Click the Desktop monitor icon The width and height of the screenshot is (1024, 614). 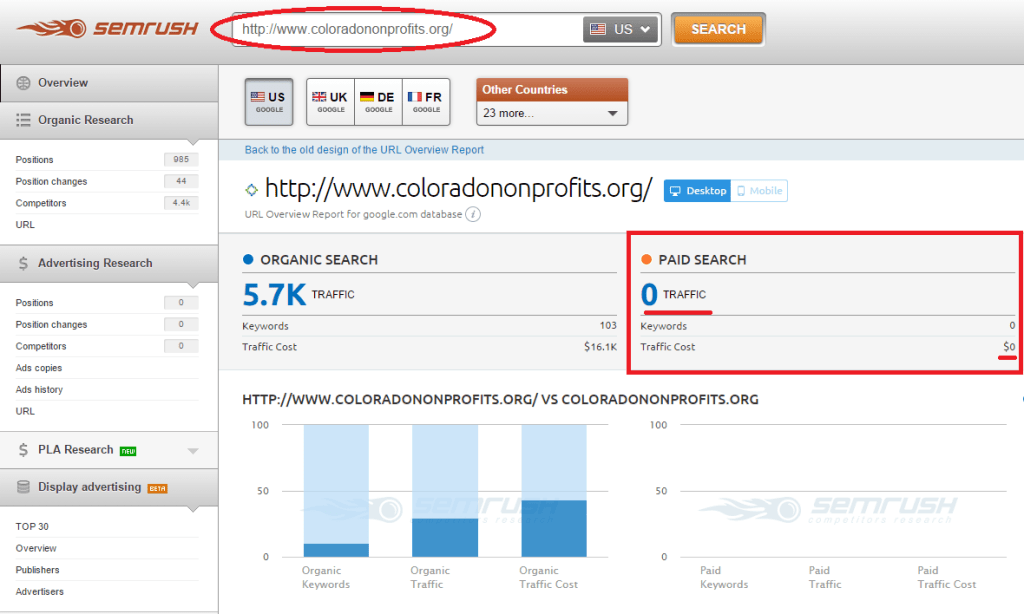[675, 191]
